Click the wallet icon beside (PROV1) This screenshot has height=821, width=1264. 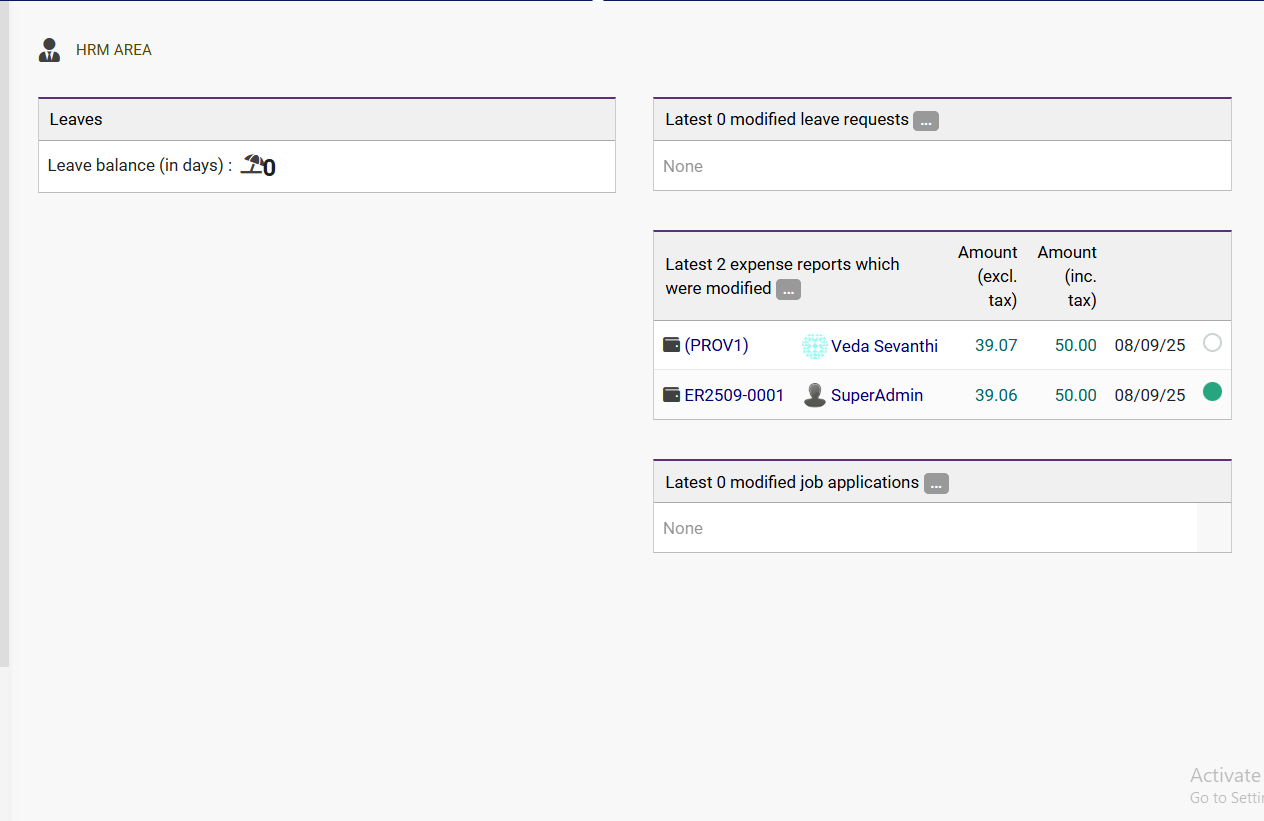(x=672, y=345)
